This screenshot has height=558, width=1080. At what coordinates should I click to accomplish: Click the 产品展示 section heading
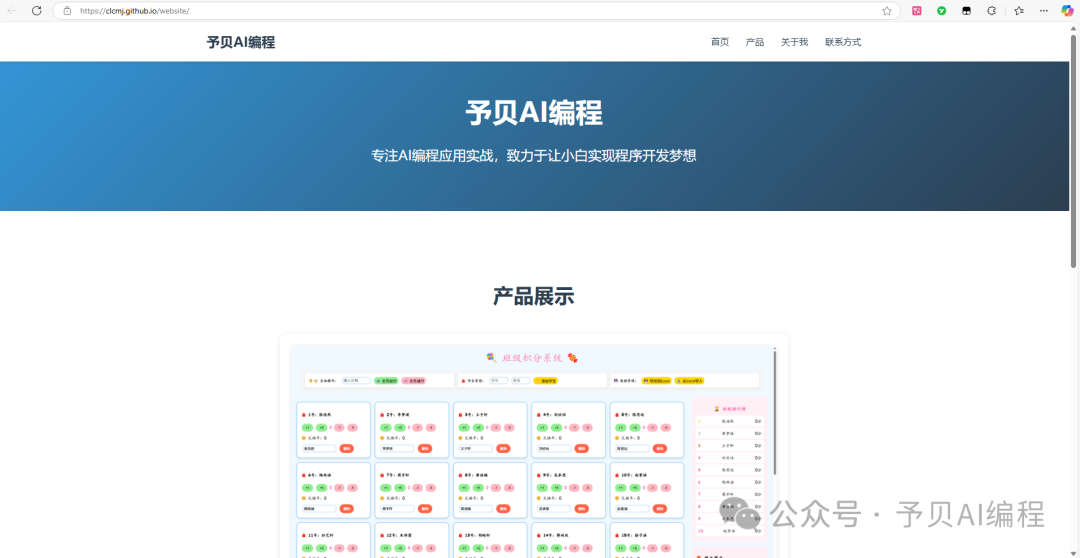point(534,296)
